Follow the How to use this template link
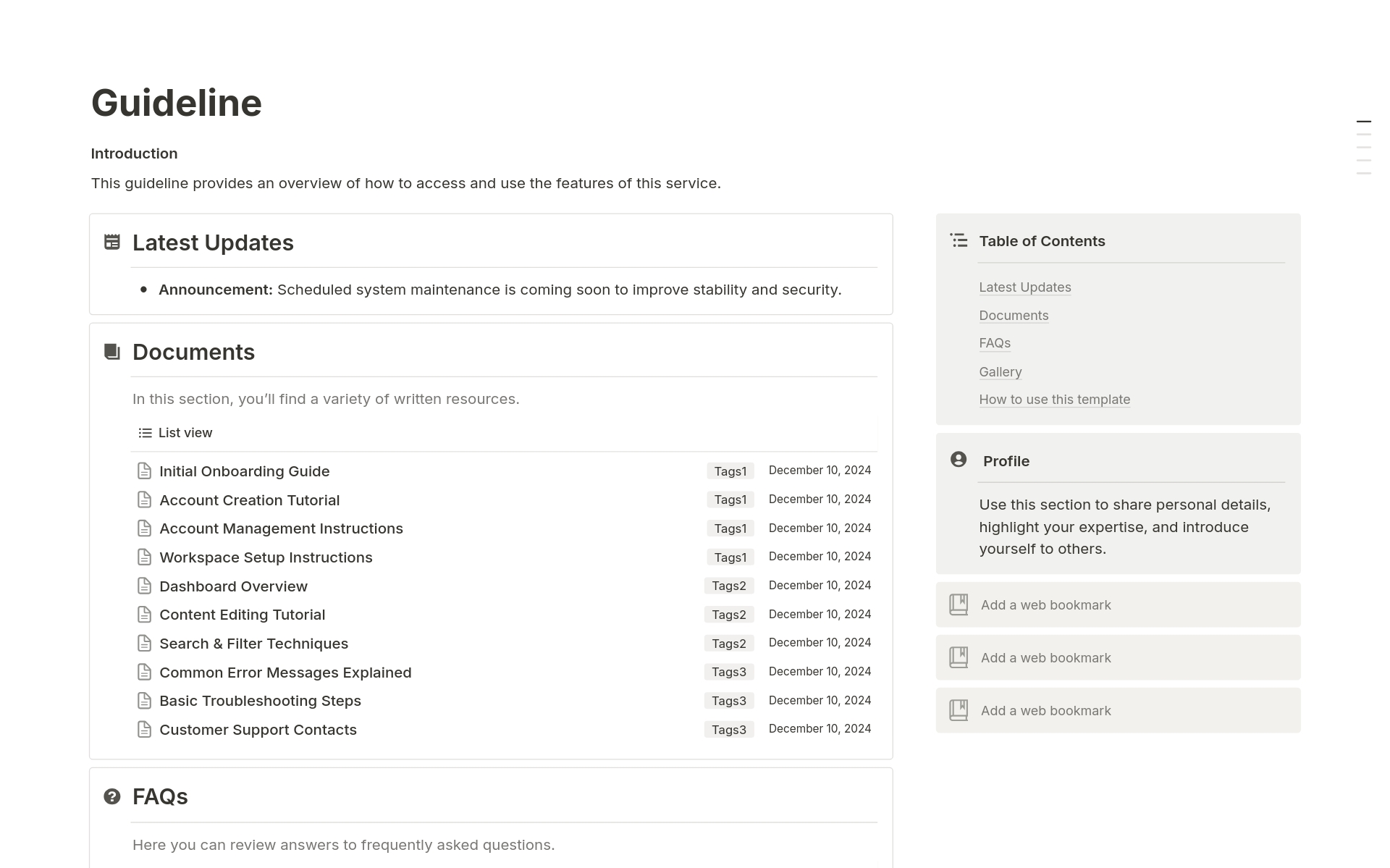The image size is (1390, 868). click(x=1055, y=399)
